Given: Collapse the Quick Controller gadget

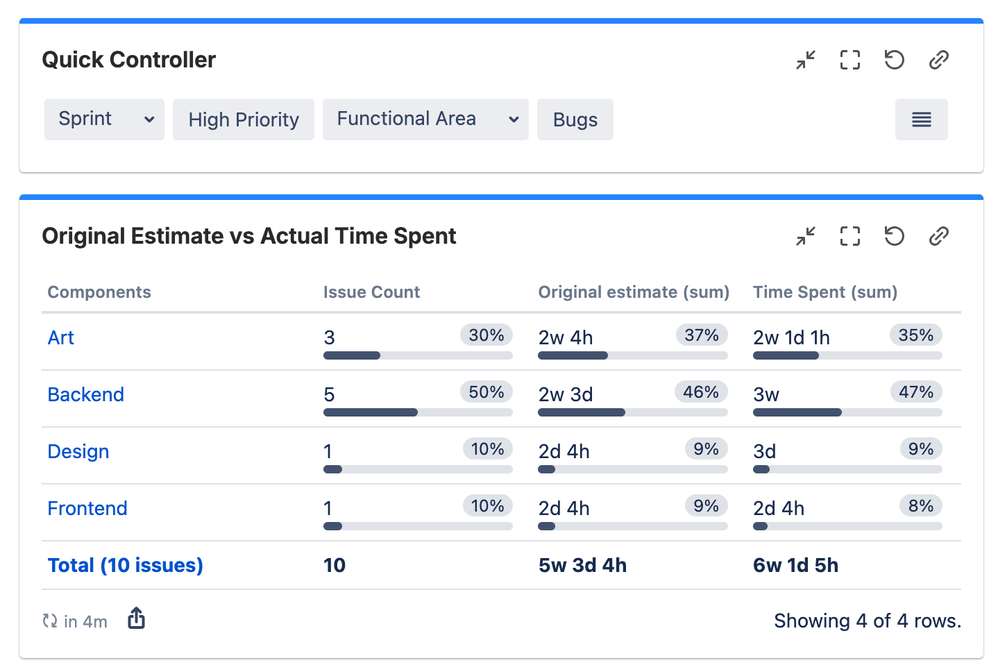Looking at the screenshot, I should 805,60.
